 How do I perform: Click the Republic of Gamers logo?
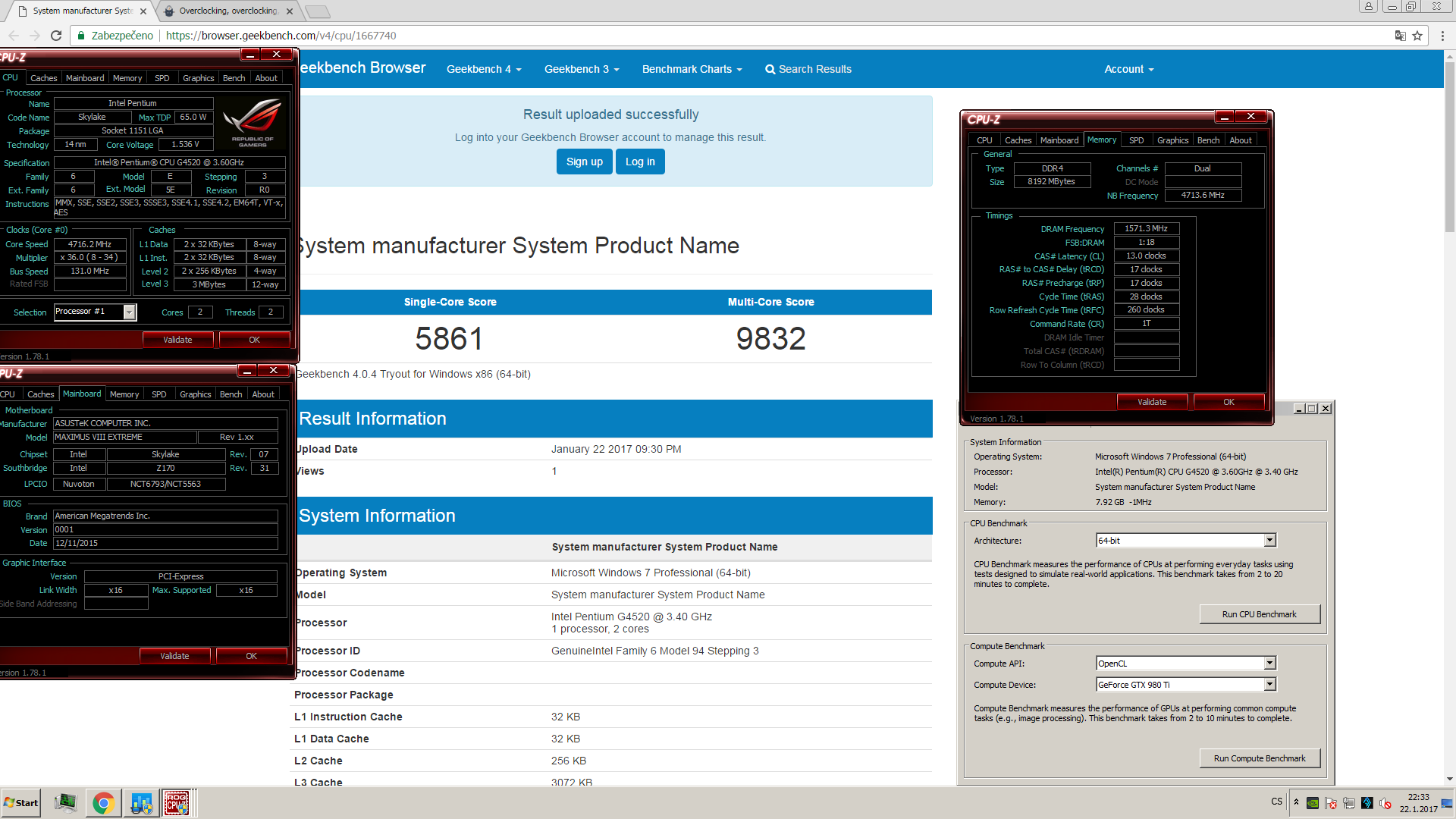253,124
